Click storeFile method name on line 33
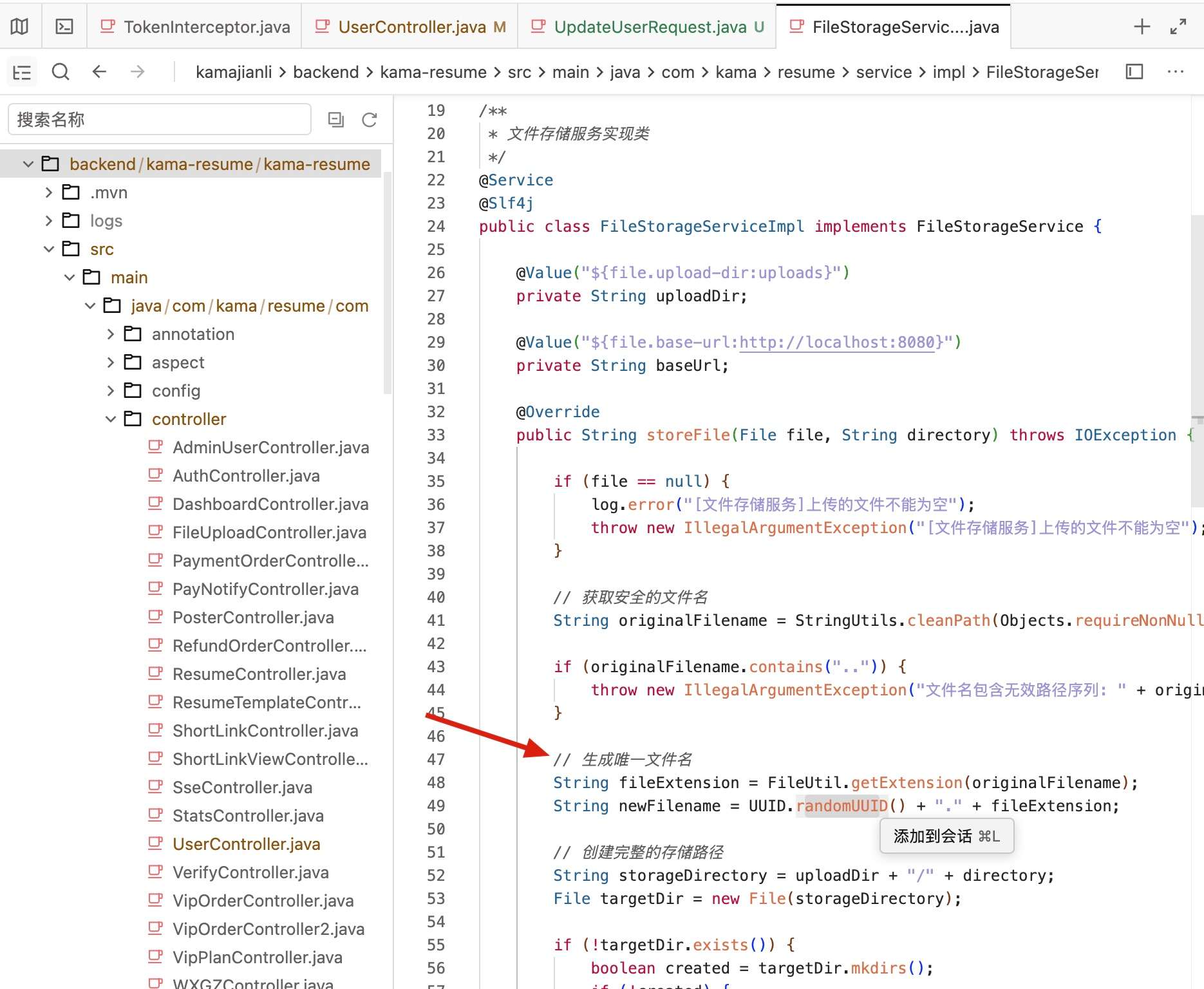This screenshot has width=1204, height=989. (688, 435)
